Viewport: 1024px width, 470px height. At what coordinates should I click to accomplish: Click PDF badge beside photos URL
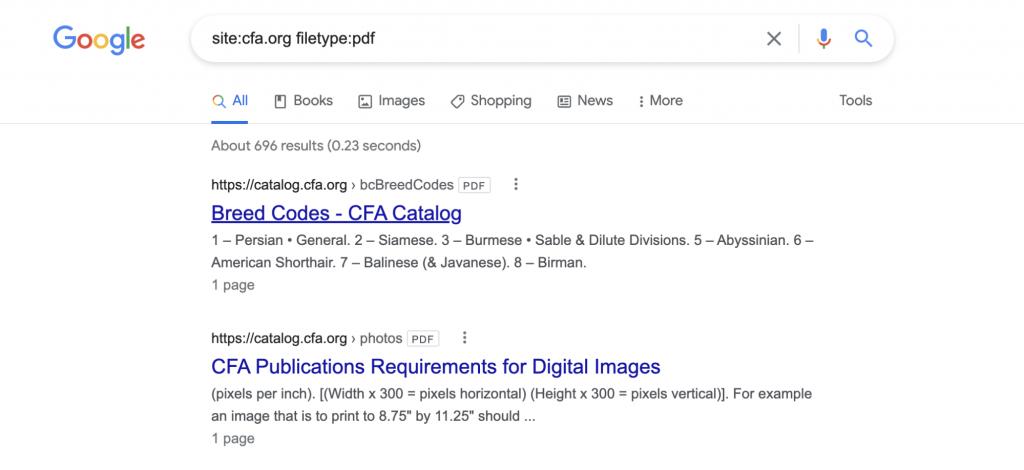[x=423, y=339]
